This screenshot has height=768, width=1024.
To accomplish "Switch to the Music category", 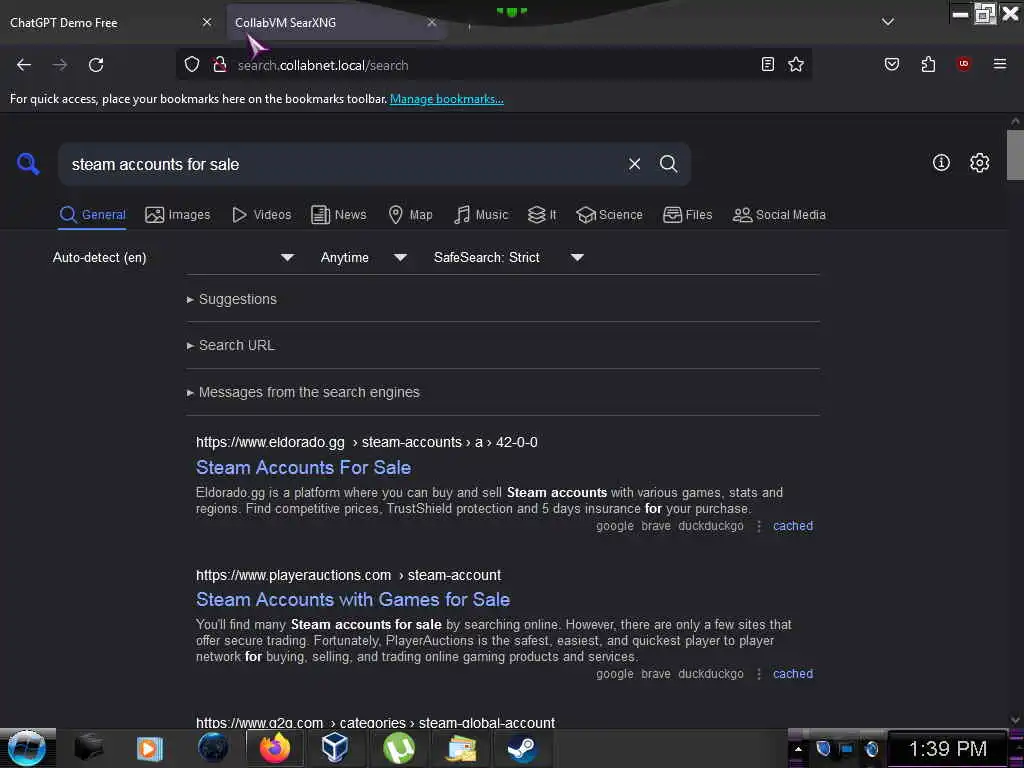I will (481, 215).
